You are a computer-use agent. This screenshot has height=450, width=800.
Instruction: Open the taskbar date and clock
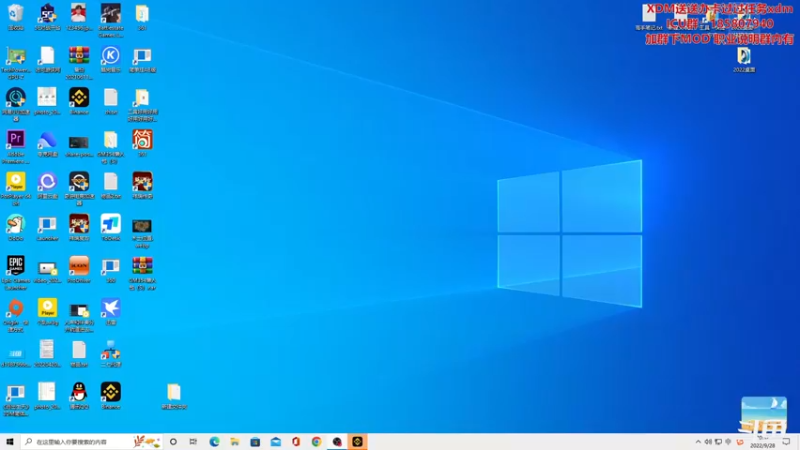click(x=762, y=442)
